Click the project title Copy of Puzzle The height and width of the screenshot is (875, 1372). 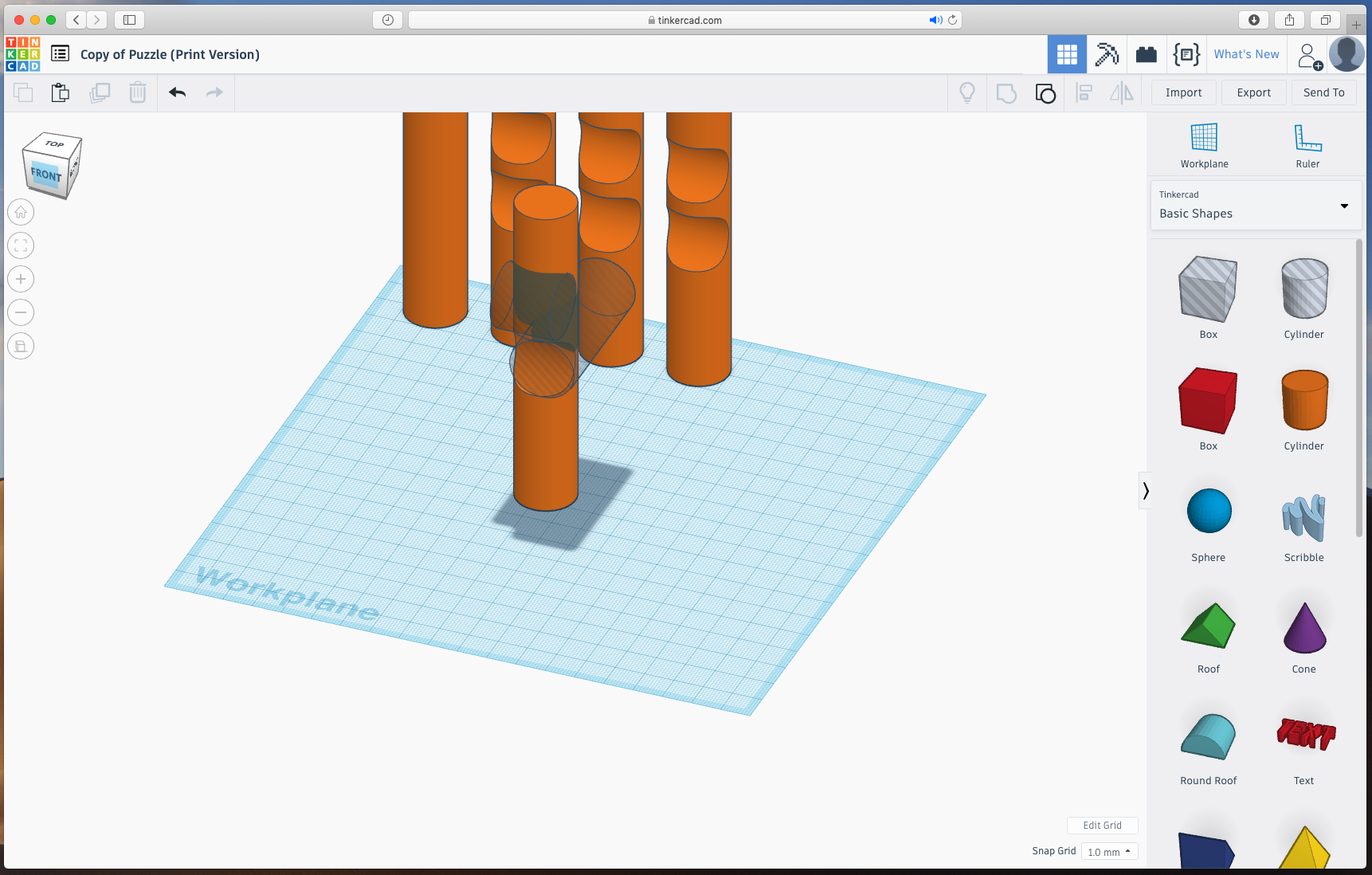[x=170, y=54]
